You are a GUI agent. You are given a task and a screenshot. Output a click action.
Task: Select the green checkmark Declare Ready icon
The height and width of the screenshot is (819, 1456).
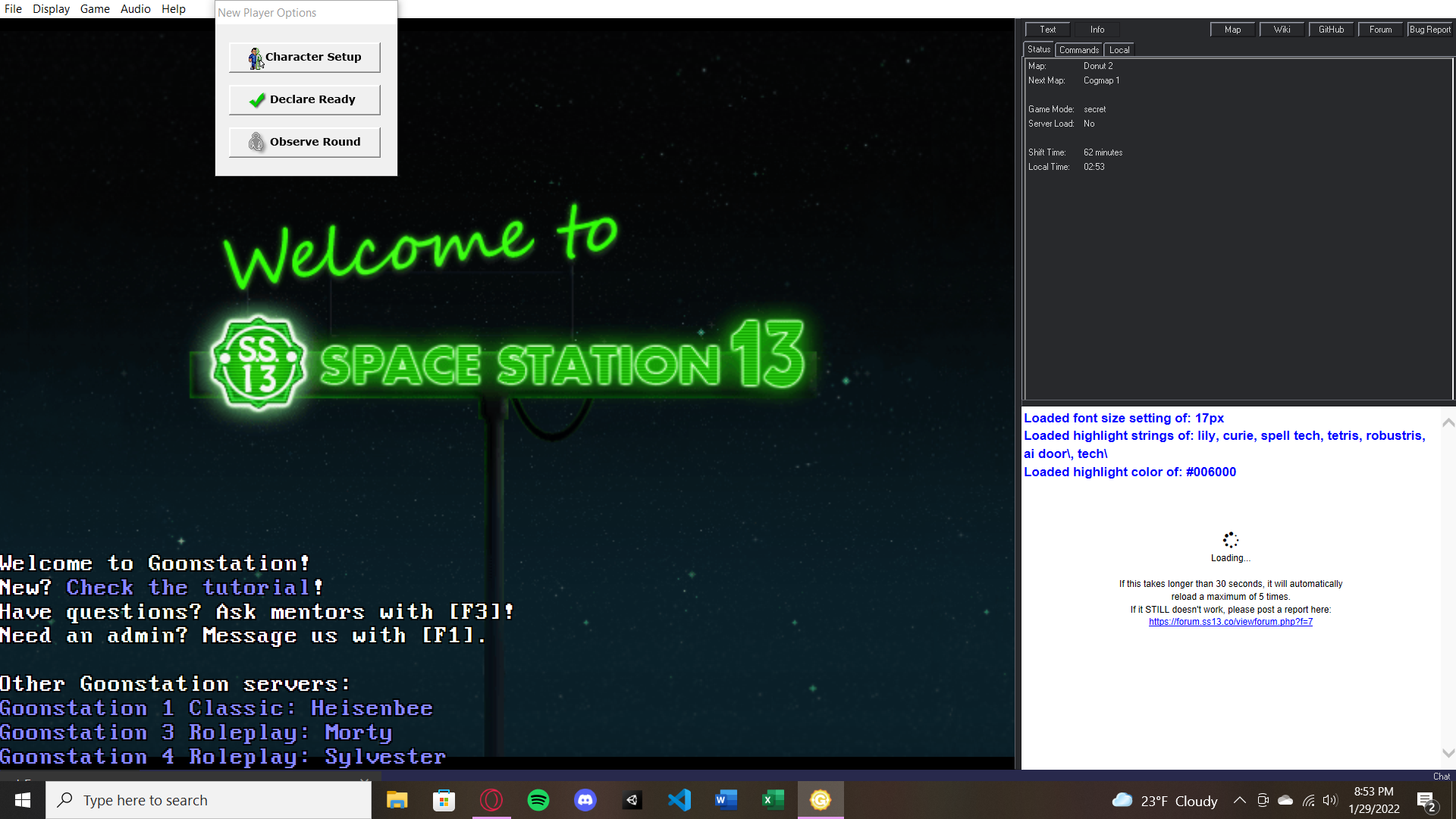[x=256, y=99]
